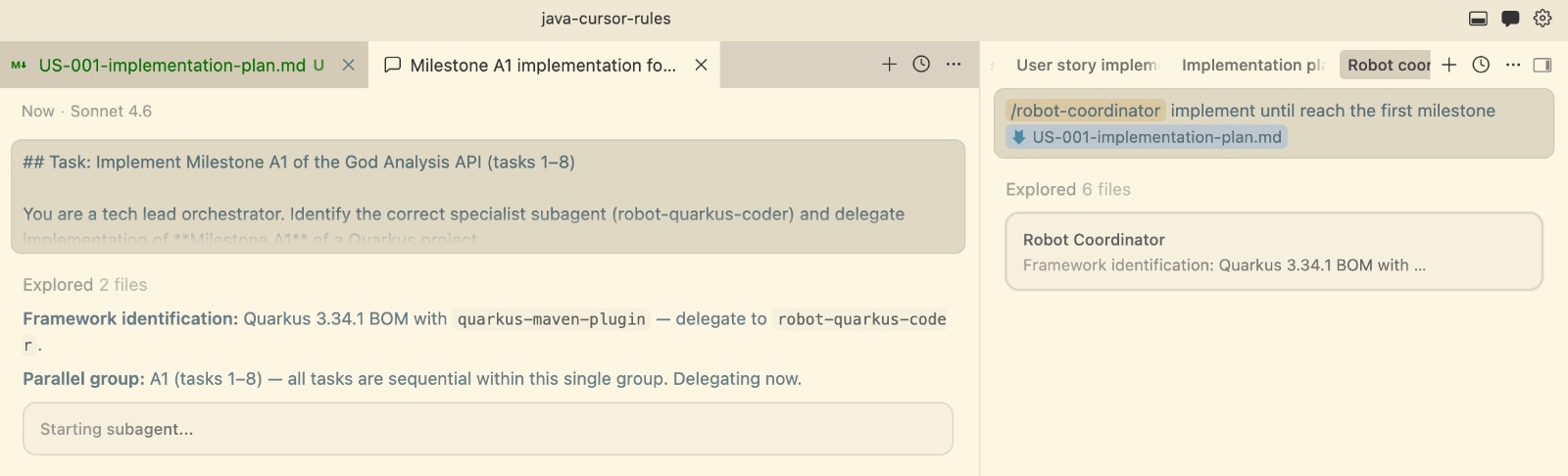Open the settings gear icon

pos(1543,19)
